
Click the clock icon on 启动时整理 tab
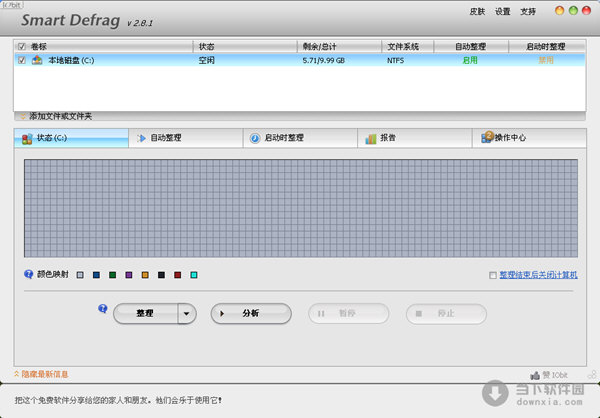pos(255,138)
